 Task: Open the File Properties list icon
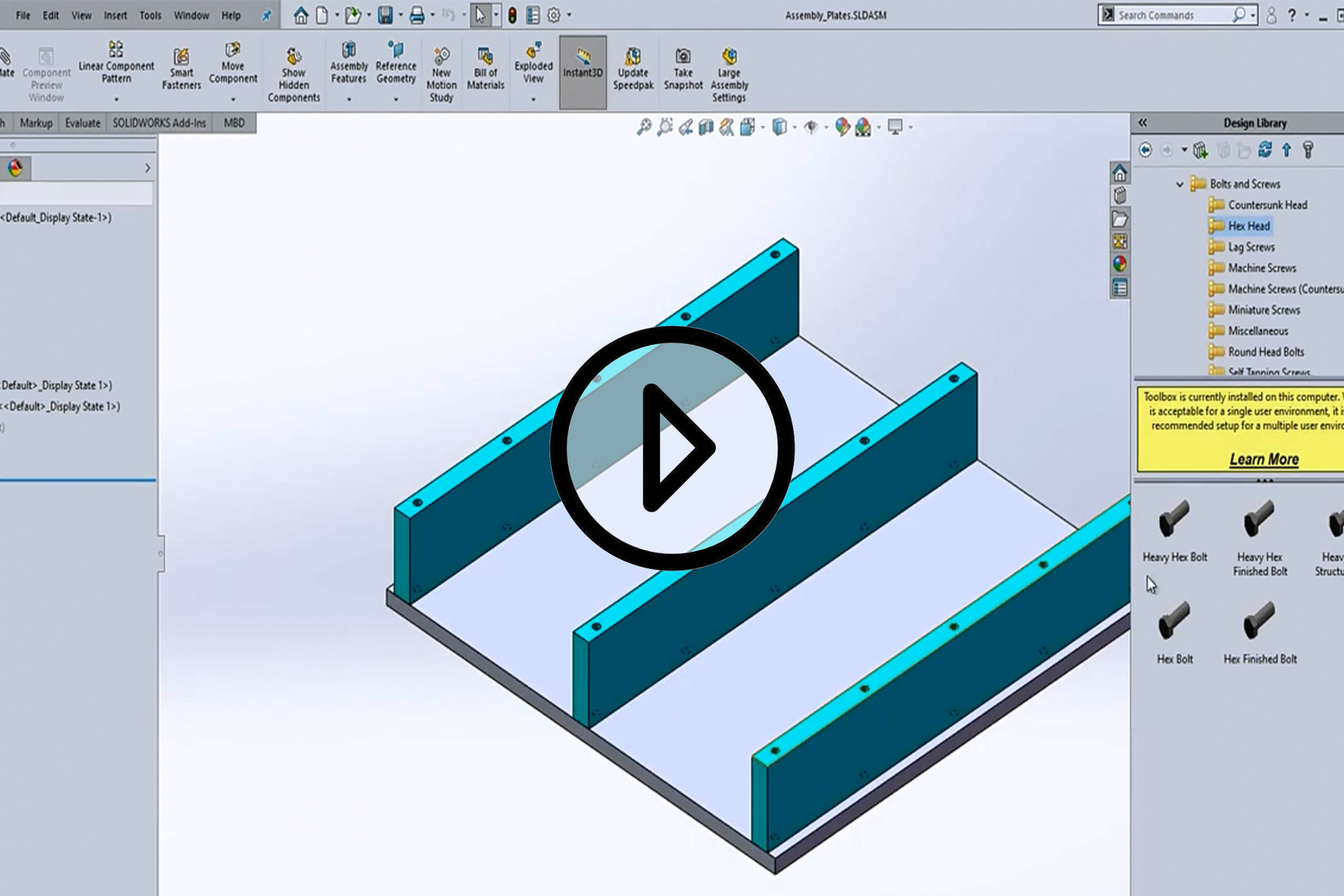pyautogui.click(x=533, y=15)
